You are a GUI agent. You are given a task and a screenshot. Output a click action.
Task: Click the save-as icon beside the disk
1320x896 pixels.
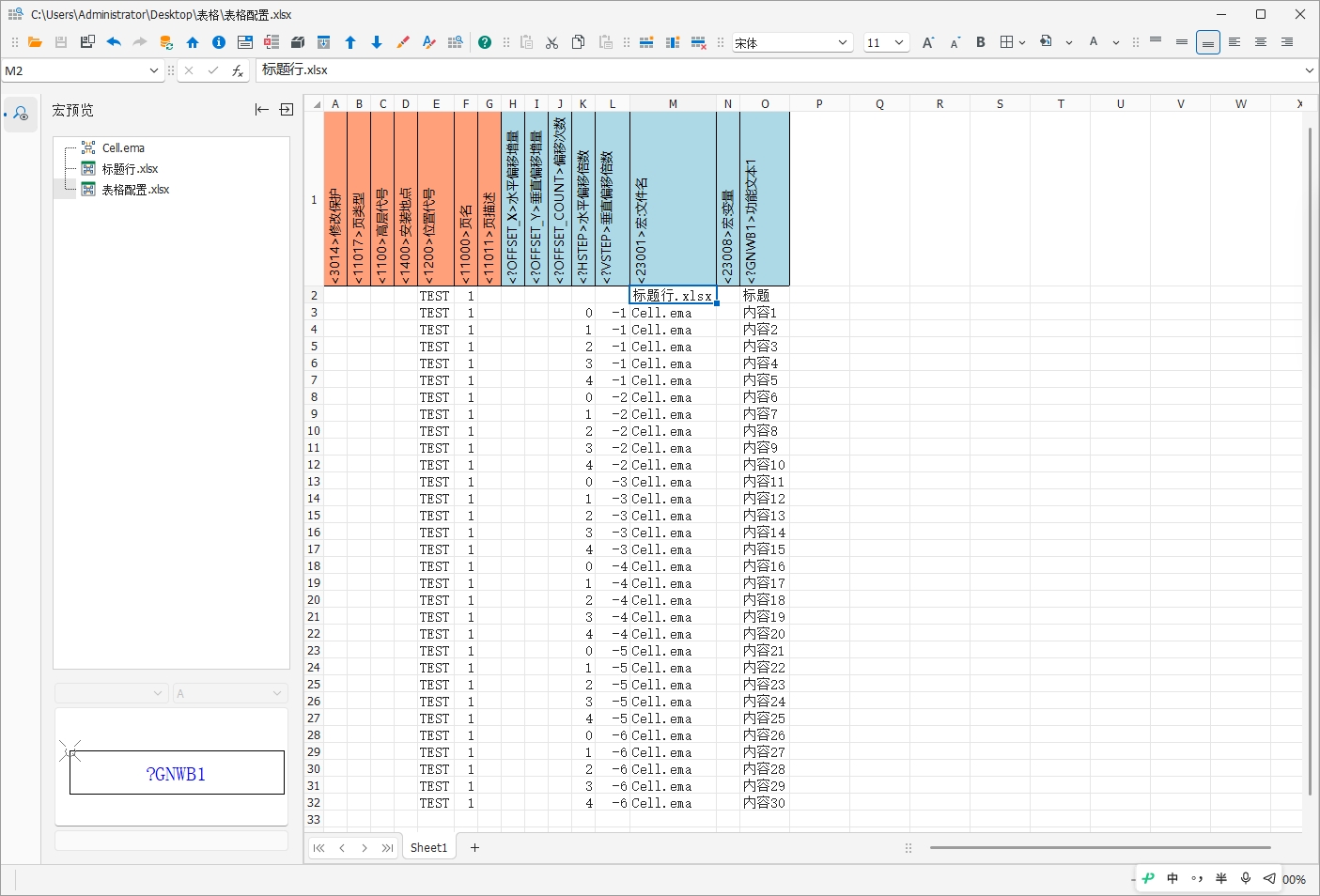click(87, 42)
